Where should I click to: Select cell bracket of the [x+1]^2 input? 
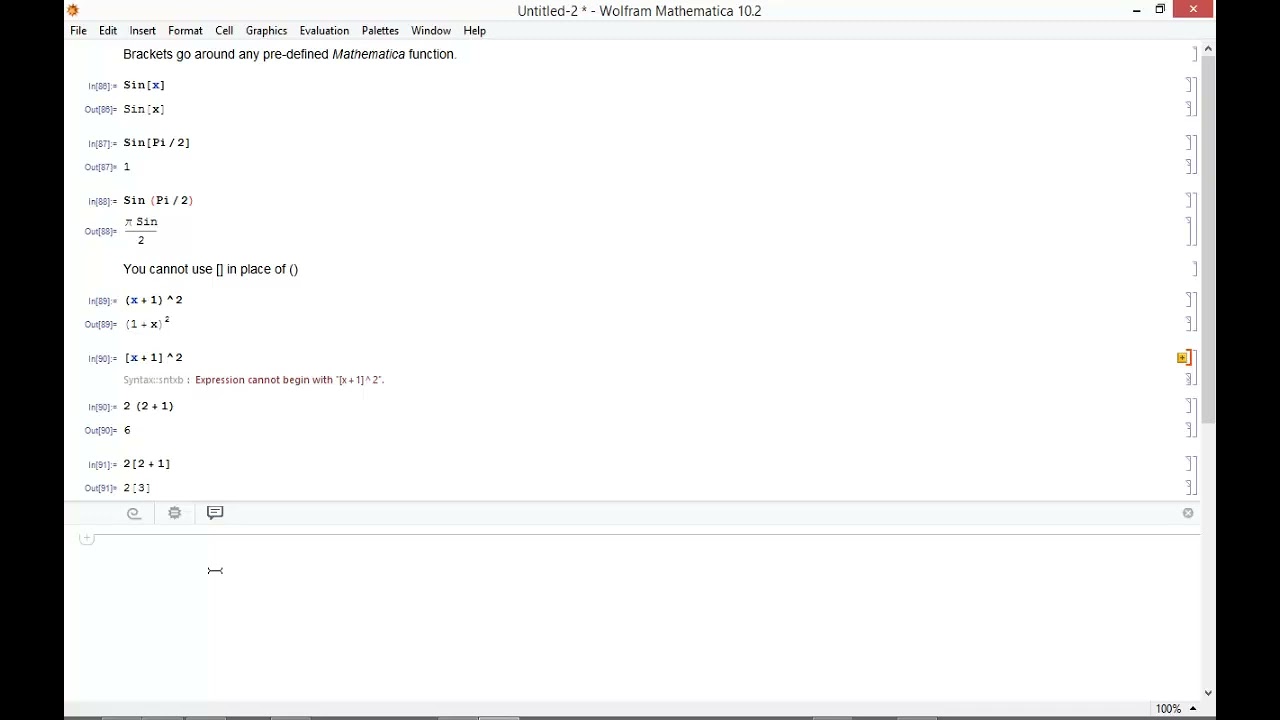(x=1190, y=358)
